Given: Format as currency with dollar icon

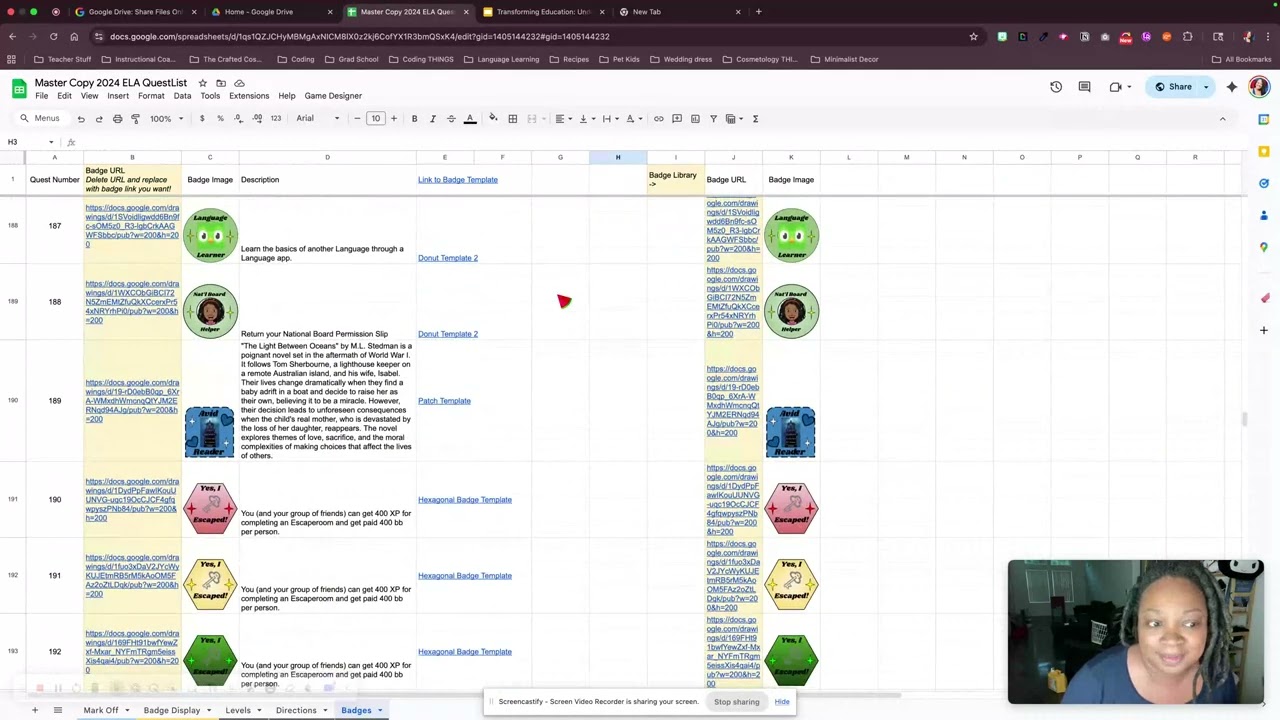Looking at the screenshot, I should coord(202,118).
